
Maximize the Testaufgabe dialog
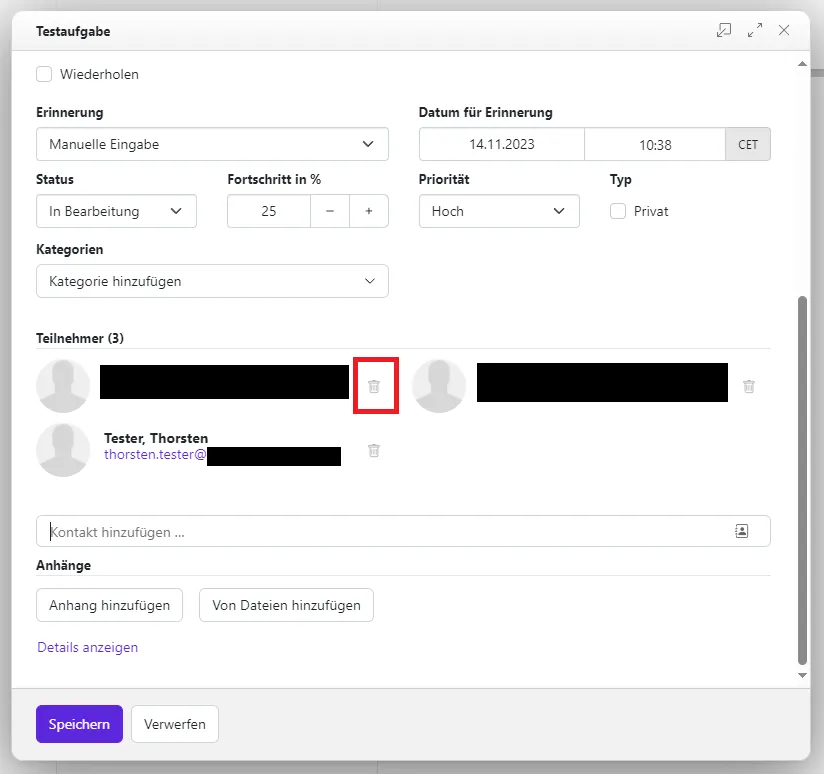pos(755,31)
